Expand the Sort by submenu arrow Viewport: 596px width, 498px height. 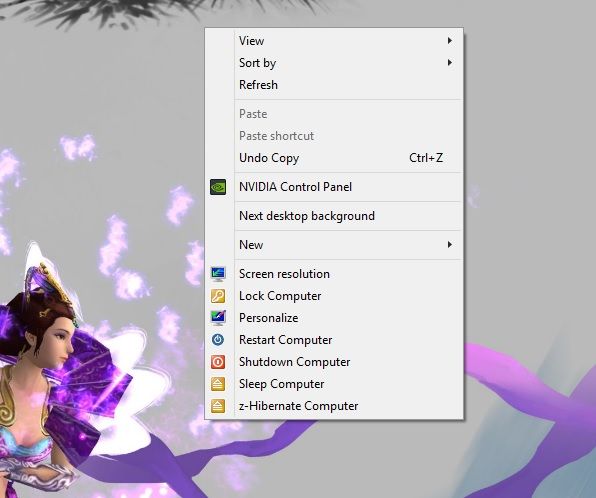click(x=450, y=63)
